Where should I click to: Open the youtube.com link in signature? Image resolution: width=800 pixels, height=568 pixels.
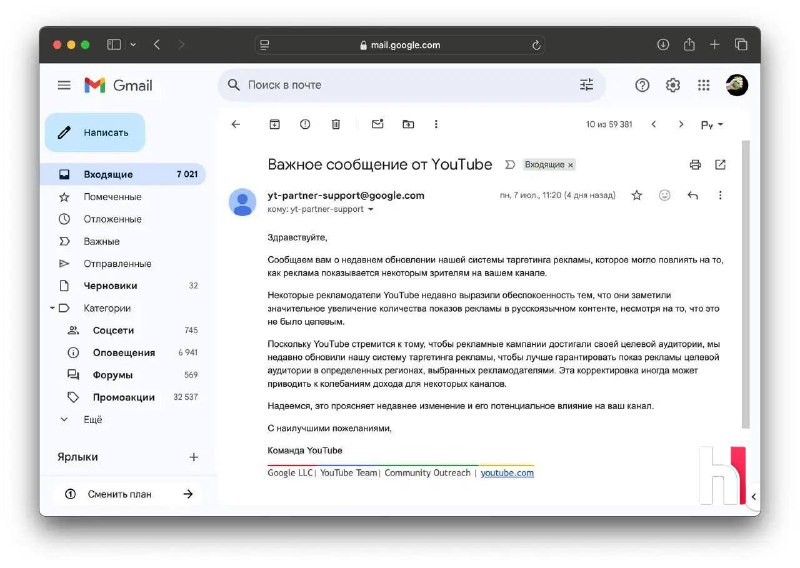507,473
